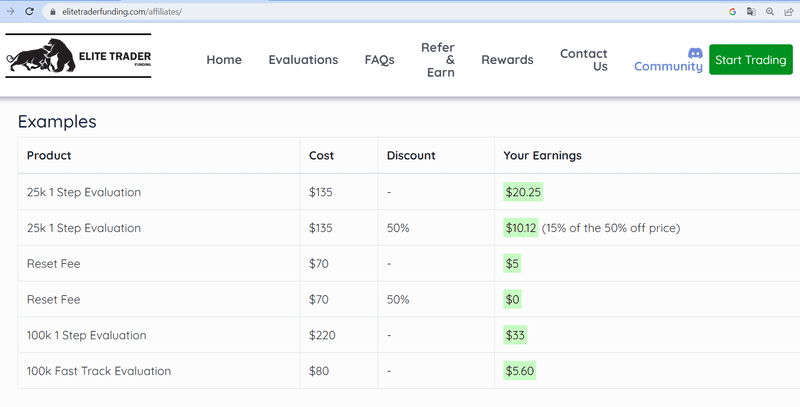Open the FAQs page
The image size is (800, 407).
coord(380,60)
